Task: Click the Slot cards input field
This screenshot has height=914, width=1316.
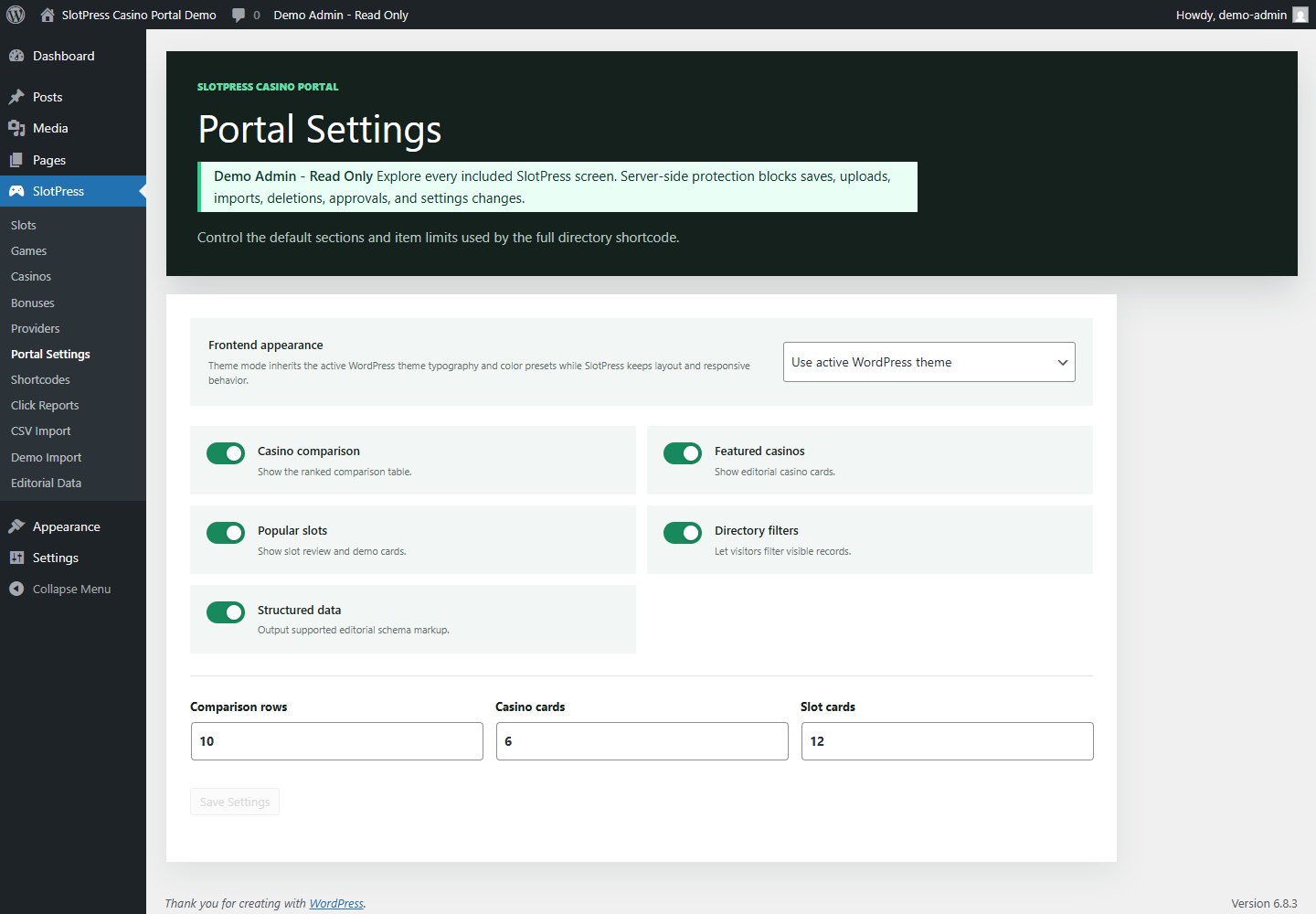Action: (948, 741)
